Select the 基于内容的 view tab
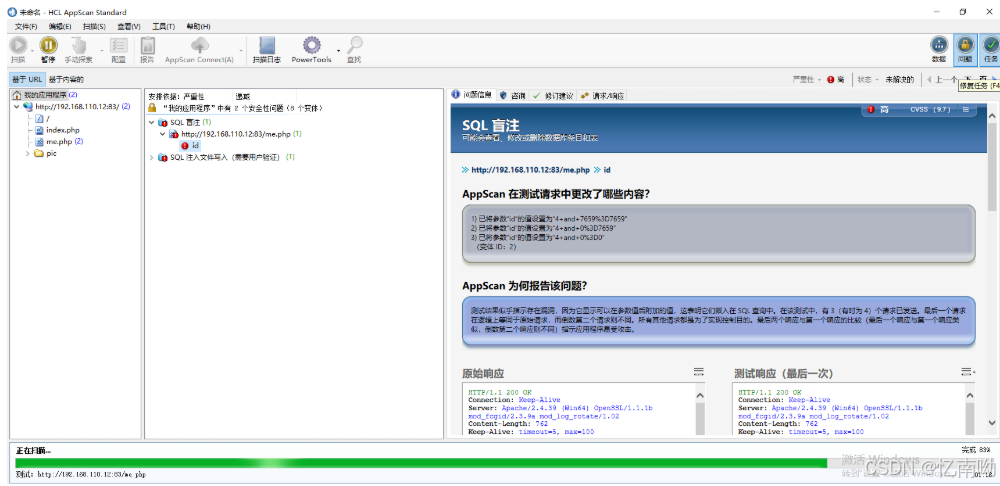Viewport: 1000px width, 486px height. coord(66,80)
